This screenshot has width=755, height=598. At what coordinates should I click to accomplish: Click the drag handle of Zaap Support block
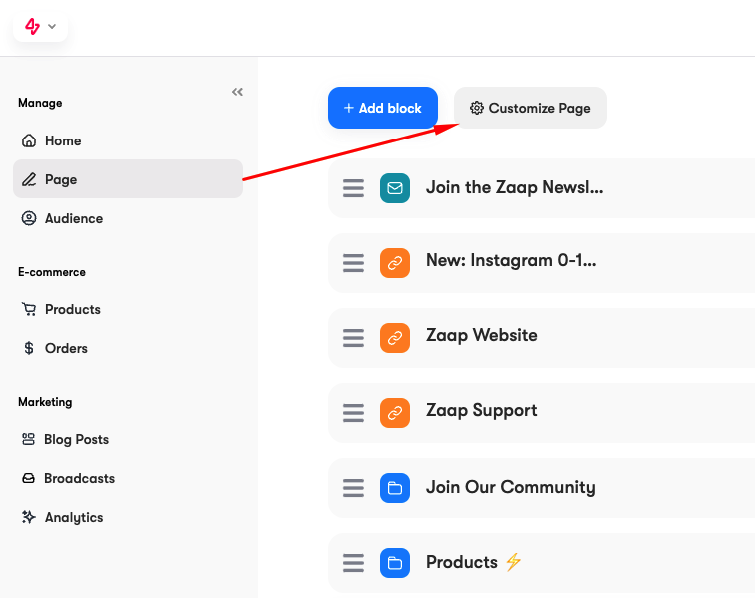353,413
